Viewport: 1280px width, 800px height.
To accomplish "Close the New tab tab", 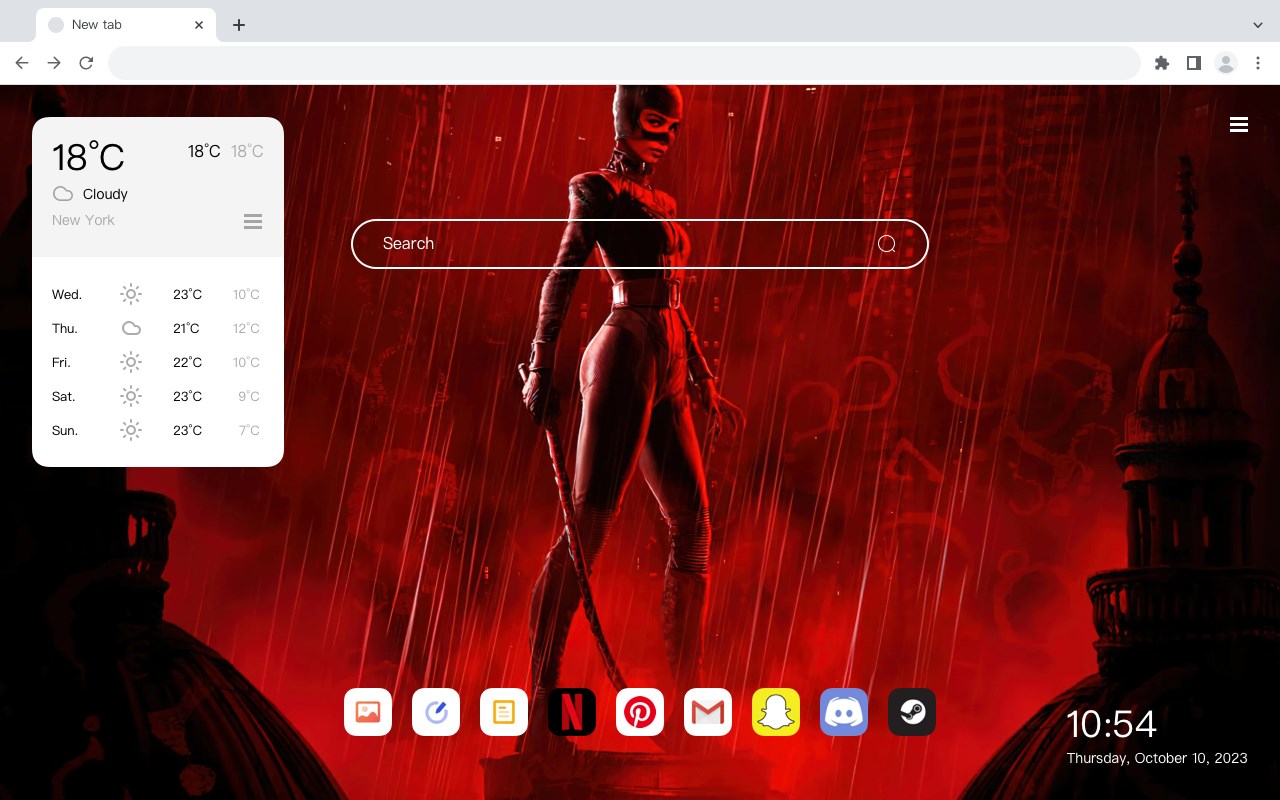I will pos(200,25).
